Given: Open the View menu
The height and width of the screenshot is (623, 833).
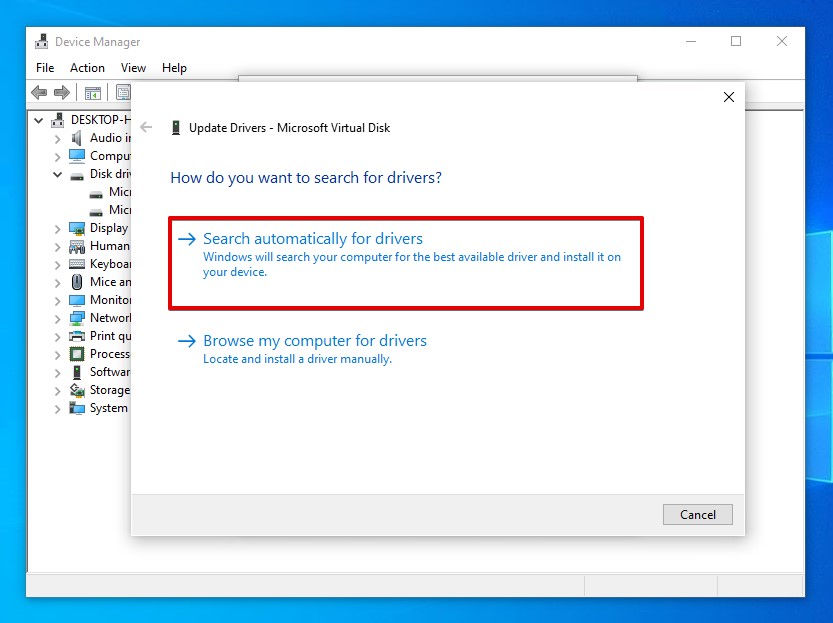Looking at the screenshot, I should [133, 68].
